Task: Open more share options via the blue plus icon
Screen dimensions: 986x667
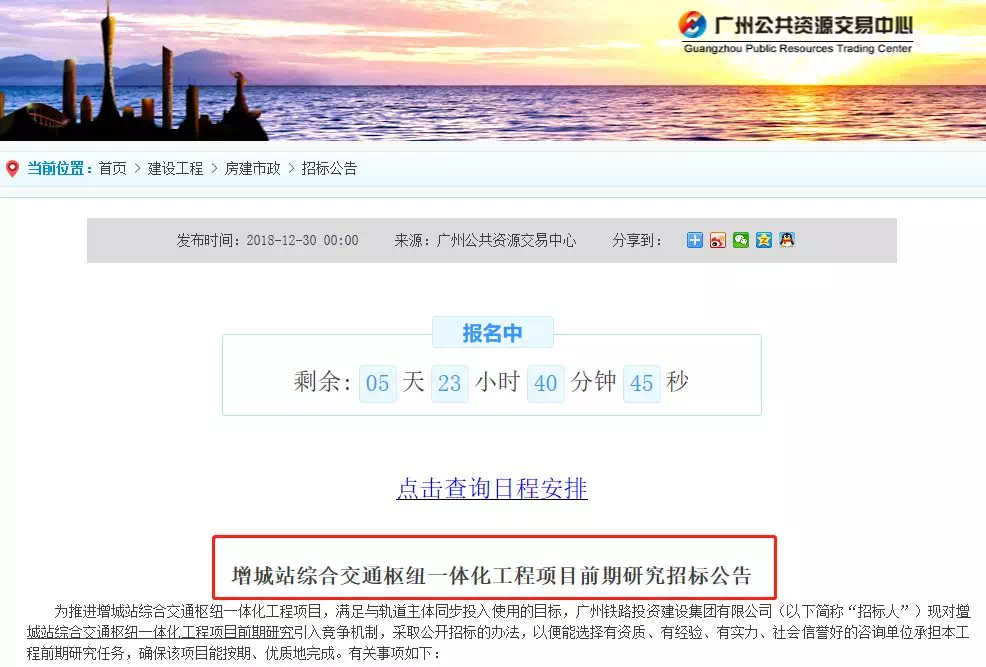Action: tap(694, 240)
